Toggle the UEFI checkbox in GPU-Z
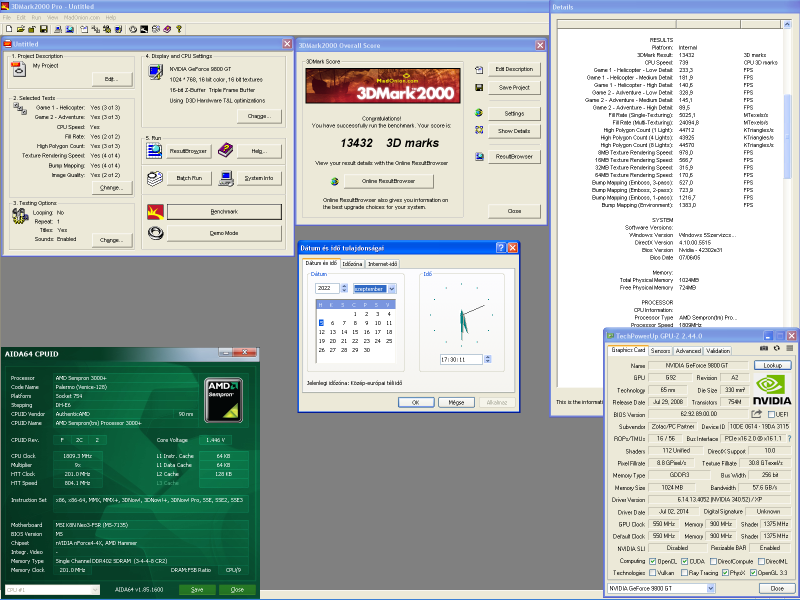This screenshot has height=600, width=800. point(771,414)
